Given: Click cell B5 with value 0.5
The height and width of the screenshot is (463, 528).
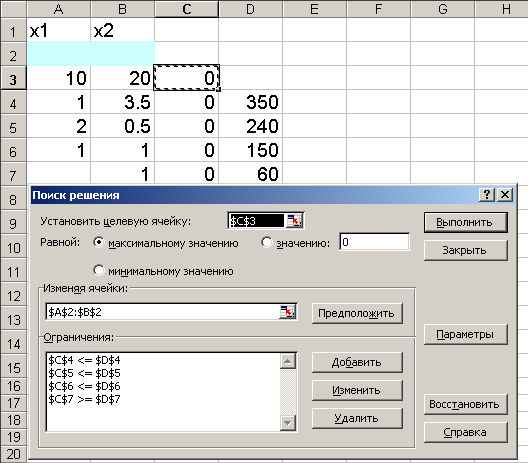Looking at the screenshot, I should [123, 126].
